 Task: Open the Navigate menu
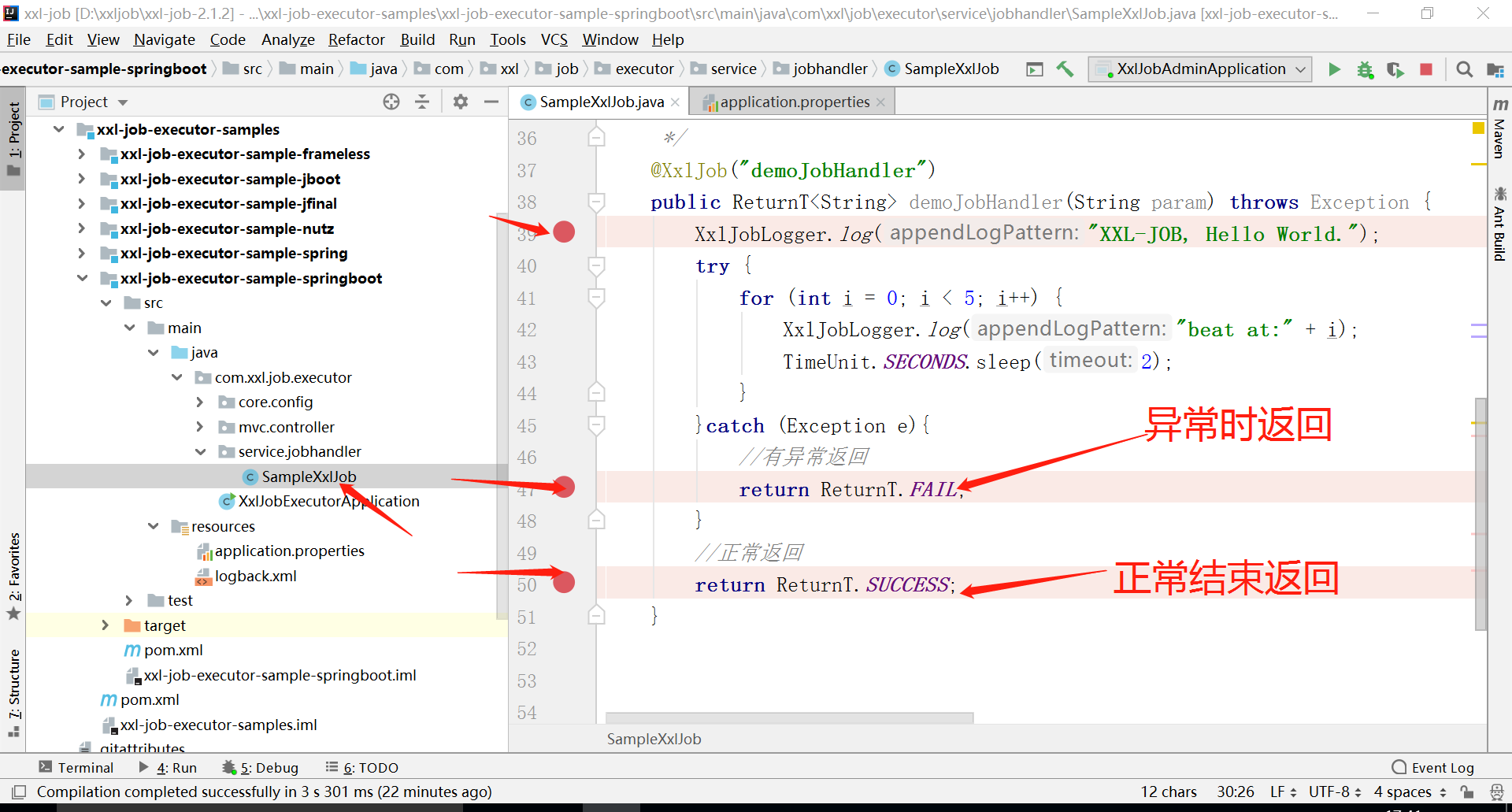pyautogui.click(x=164, y=39)
